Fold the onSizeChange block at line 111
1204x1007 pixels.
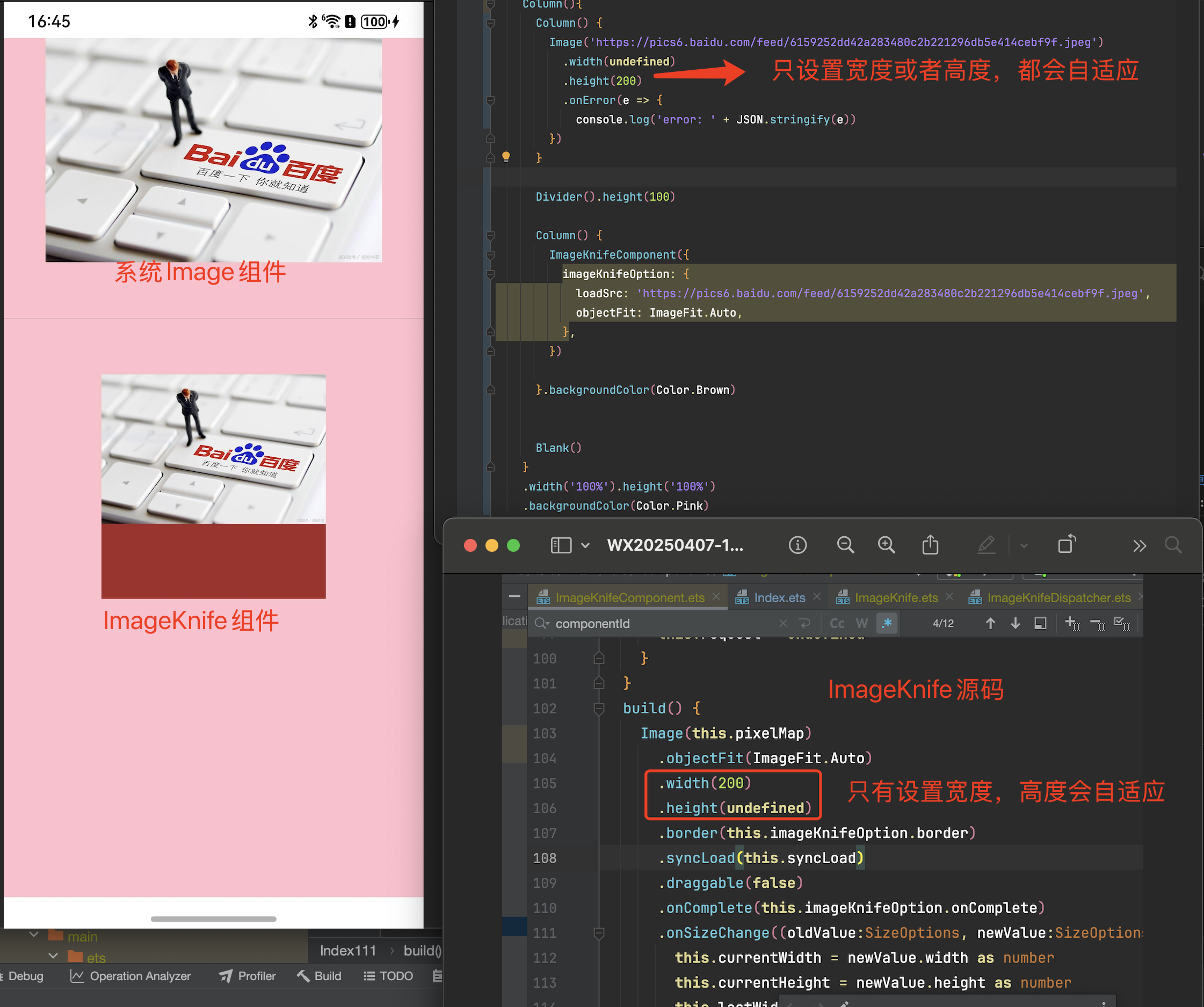point(599,933)
